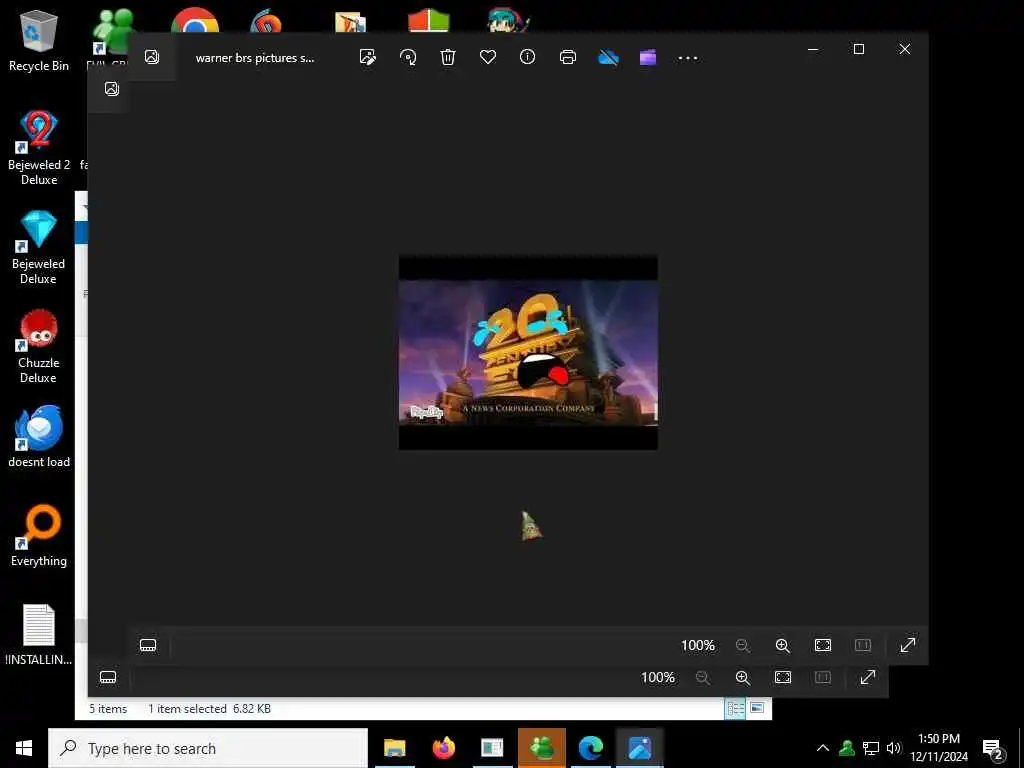Expand the hidden tray icons chevron
This screenshot has width=1024, height=768.
point(823,748)
